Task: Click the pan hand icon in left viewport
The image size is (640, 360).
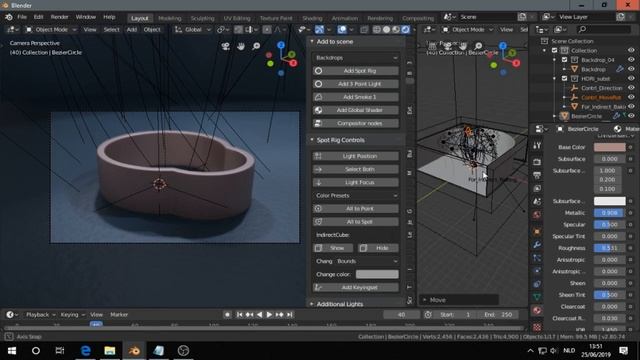Action: pyautogui.click(x=241, y=46)
